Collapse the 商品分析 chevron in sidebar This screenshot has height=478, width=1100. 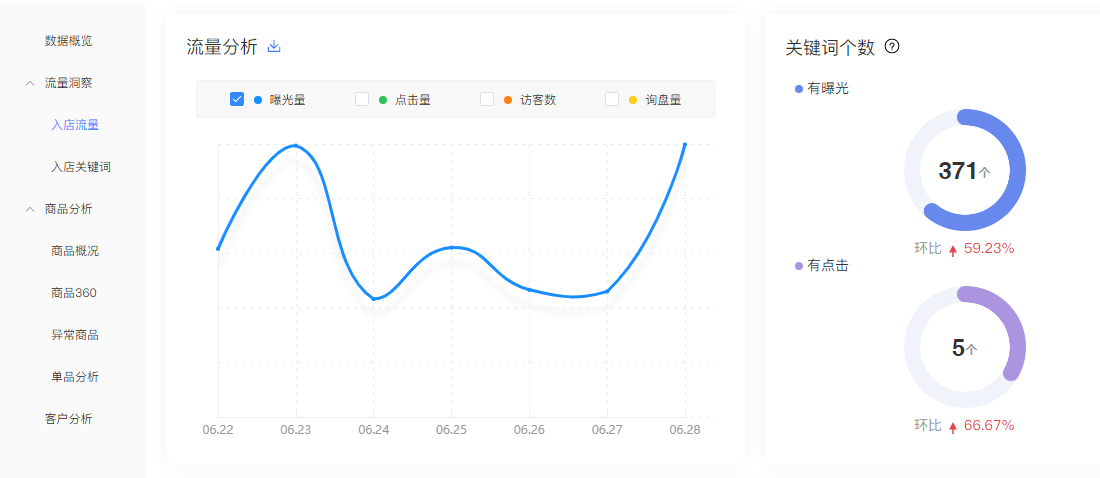(x=30, y=209)
